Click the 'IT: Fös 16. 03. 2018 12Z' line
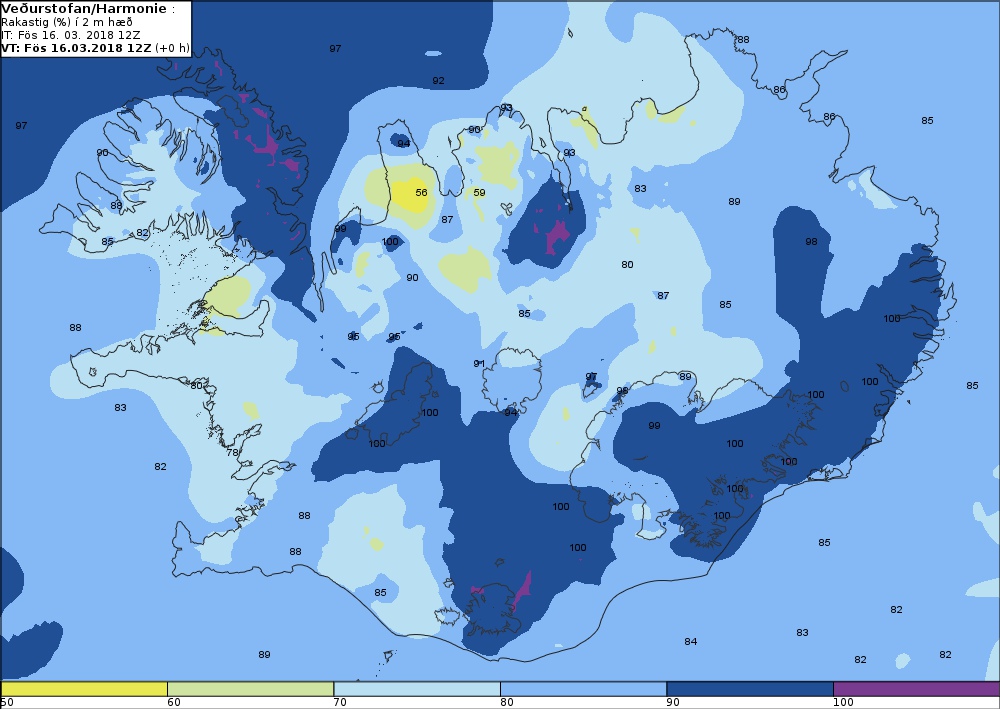 coord(71,35)
